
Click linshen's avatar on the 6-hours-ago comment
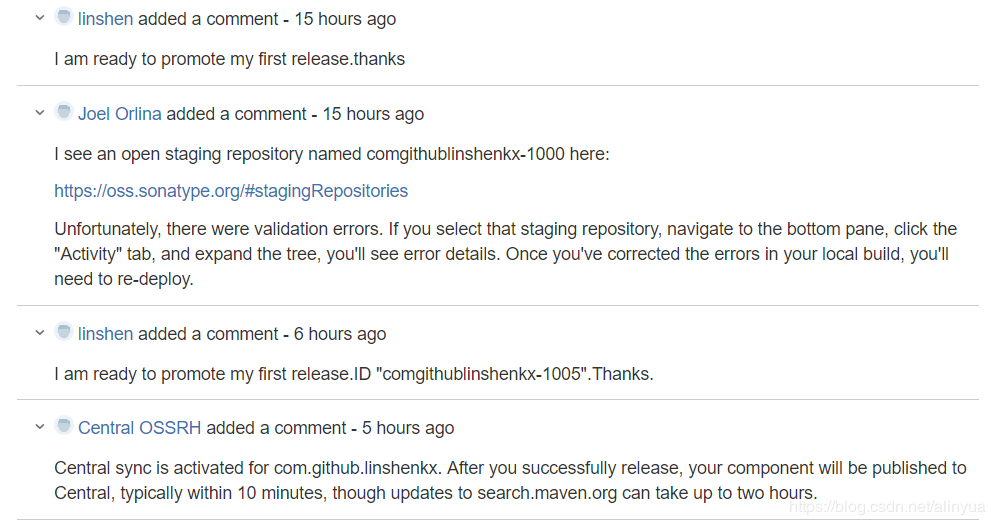click(x=64, y=332)
